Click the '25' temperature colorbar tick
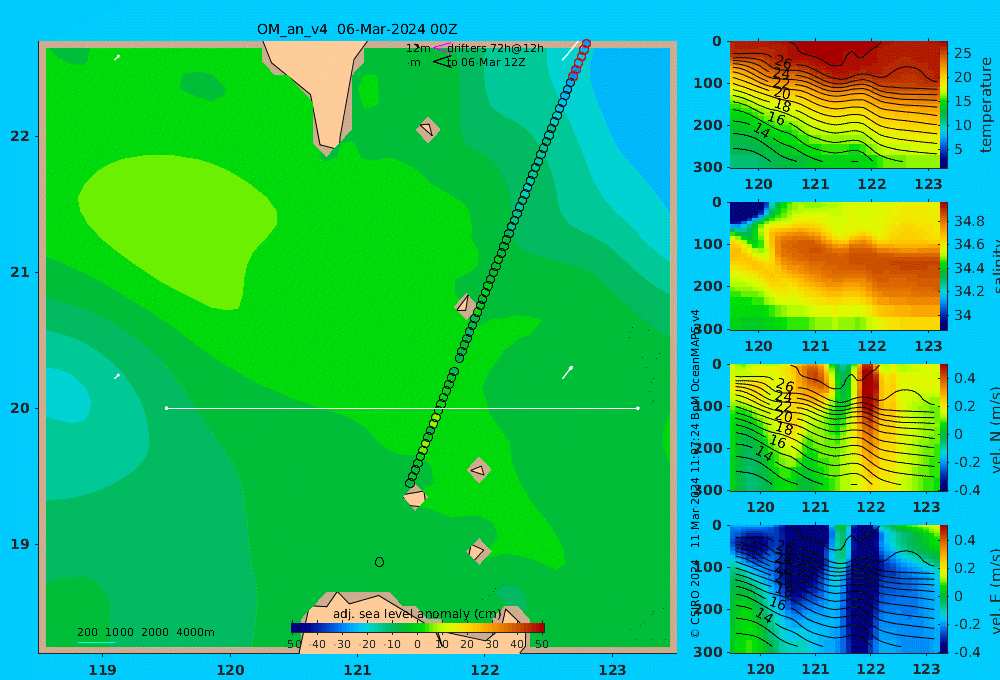1000x680 pixels. [x=963, y=53]
